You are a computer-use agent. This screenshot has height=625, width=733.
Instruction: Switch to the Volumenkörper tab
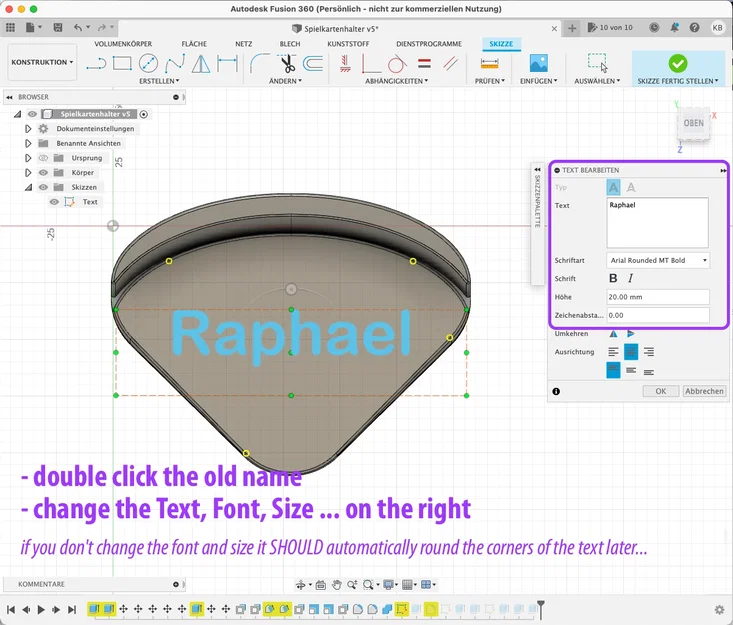point(123,44)
